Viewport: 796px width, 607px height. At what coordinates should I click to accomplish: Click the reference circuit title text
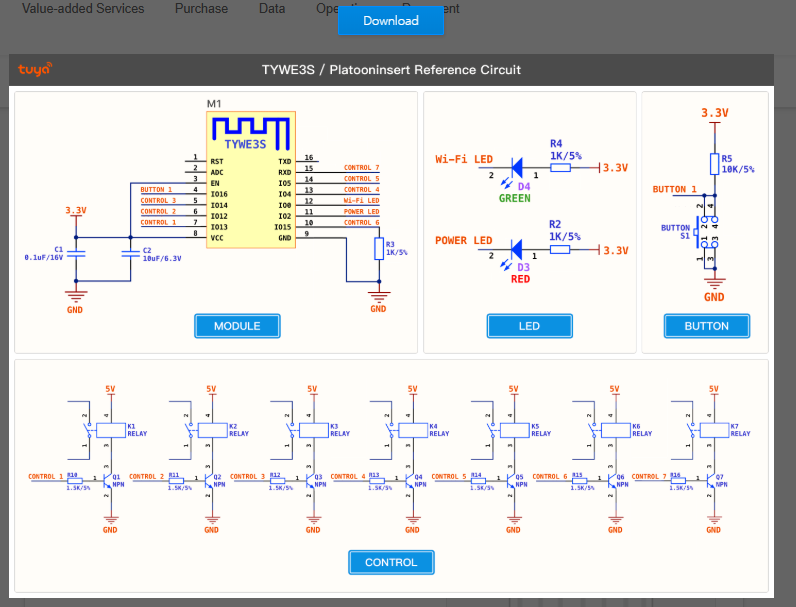pyautogui.click(x=391, y=70)
